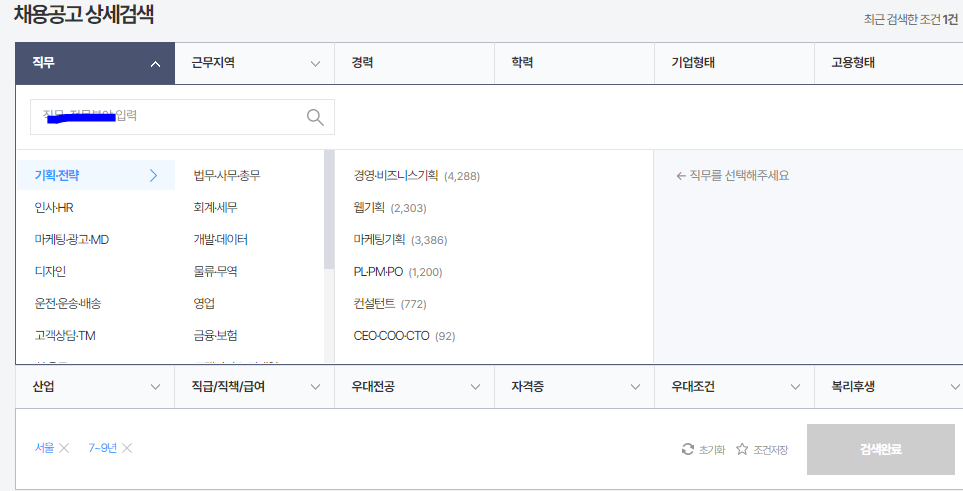Remove the 7~9년 filter tag
This screenshot has height=491, width=963.
click(x=127, y=448)
